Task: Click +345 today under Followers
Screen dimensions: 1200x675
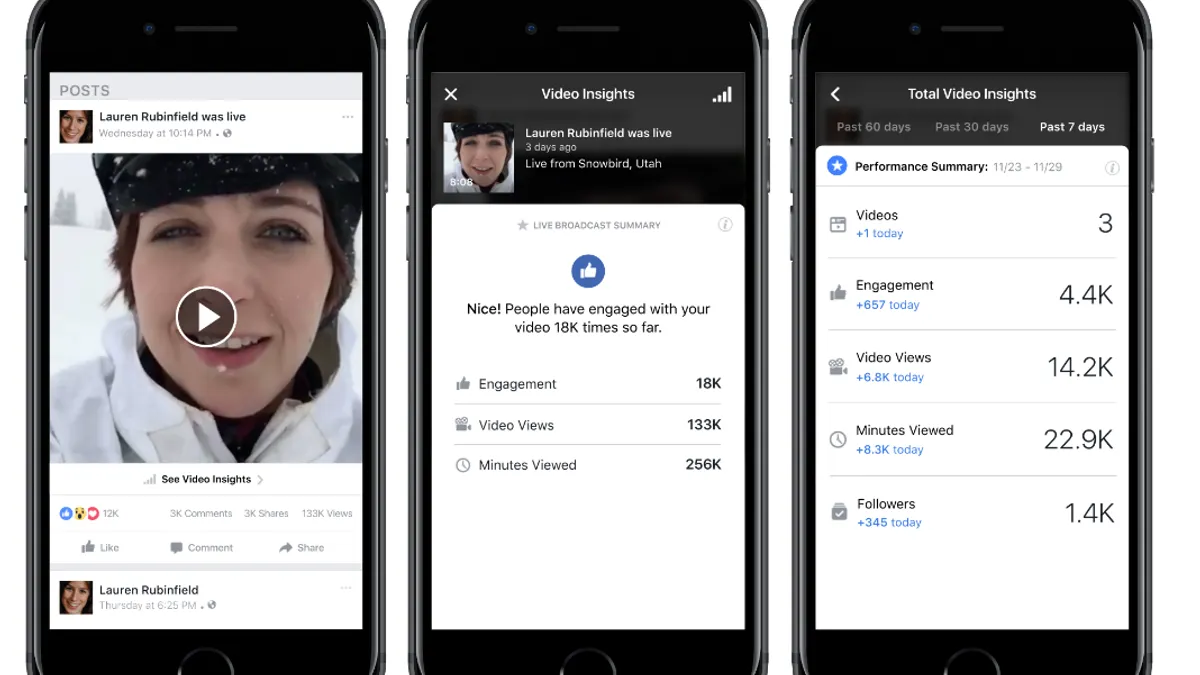Action: pyautogui.click(x=889, y=522)
